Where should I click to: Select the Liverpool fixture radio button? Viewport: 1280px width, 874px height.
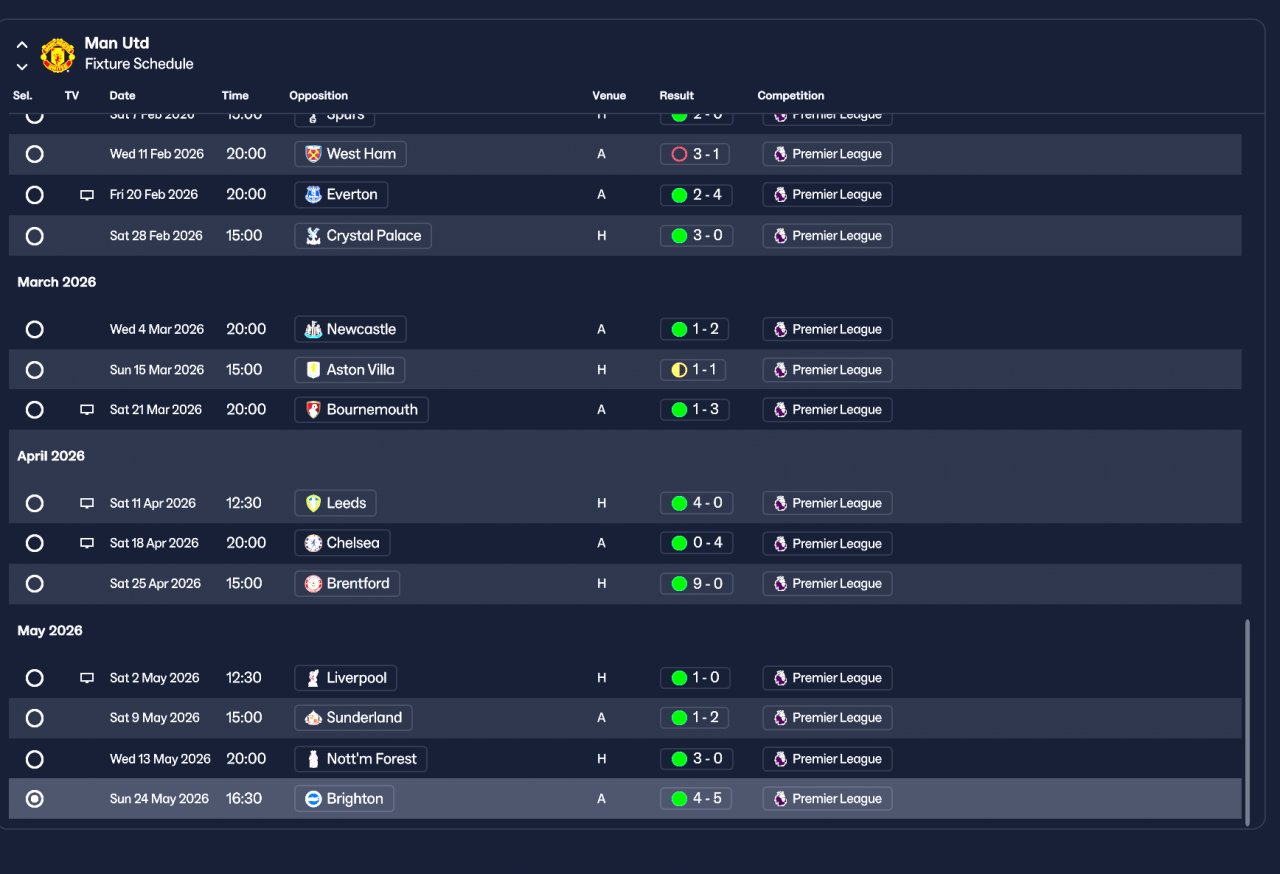click(x=35, y=678)
